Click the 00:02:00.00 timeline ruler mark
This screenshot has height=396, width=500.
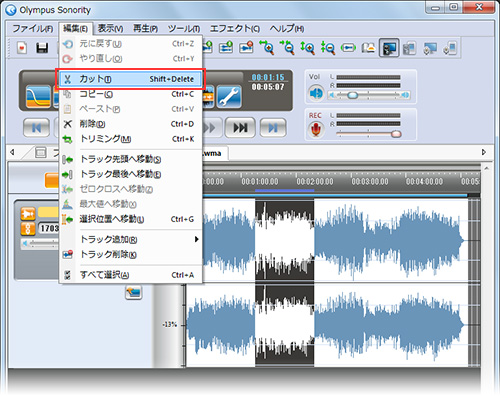click(x=315, y=182)
